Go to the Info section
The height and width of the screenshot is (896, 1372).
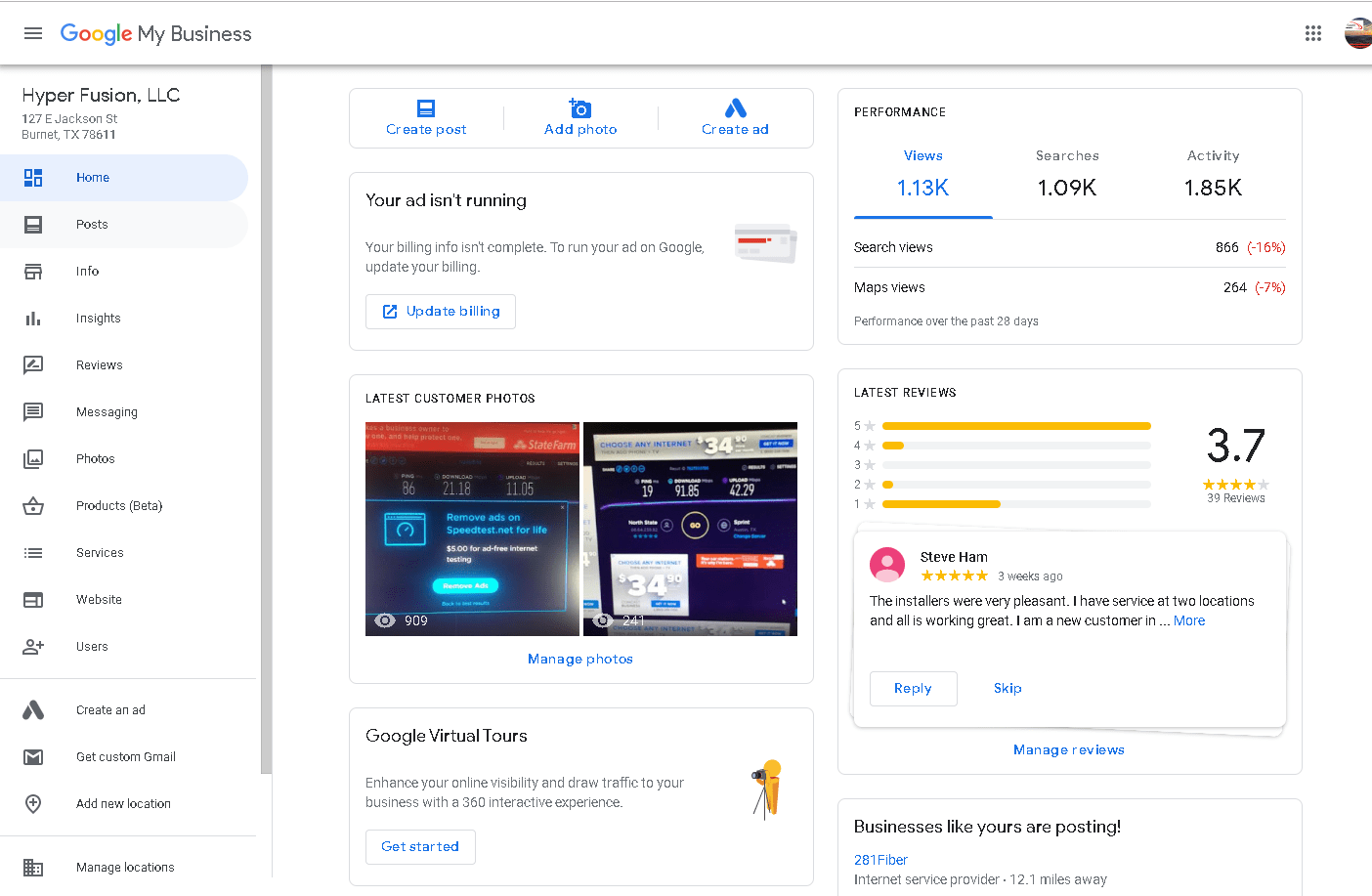[124, 272]
